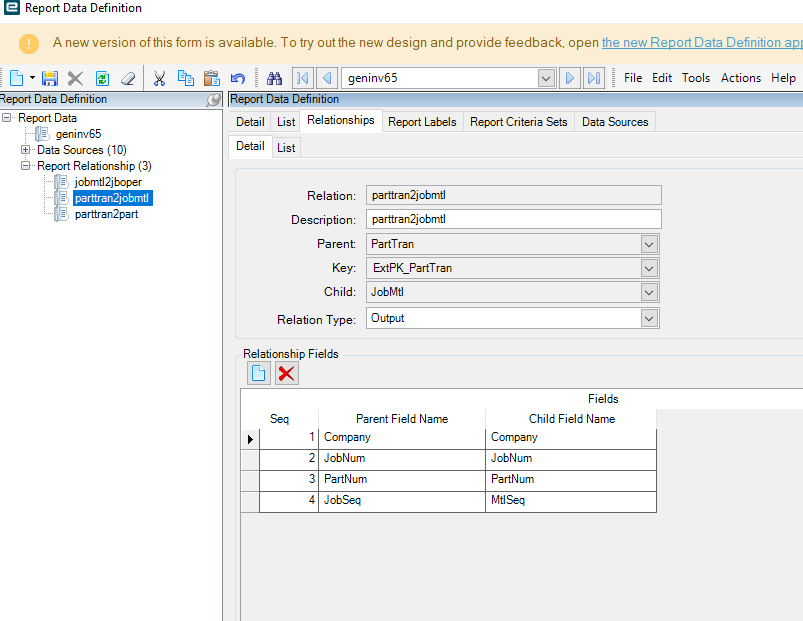Screen dimensions: 803x621
Task: Select parttran2part in the tree
Action: point(106,214)
